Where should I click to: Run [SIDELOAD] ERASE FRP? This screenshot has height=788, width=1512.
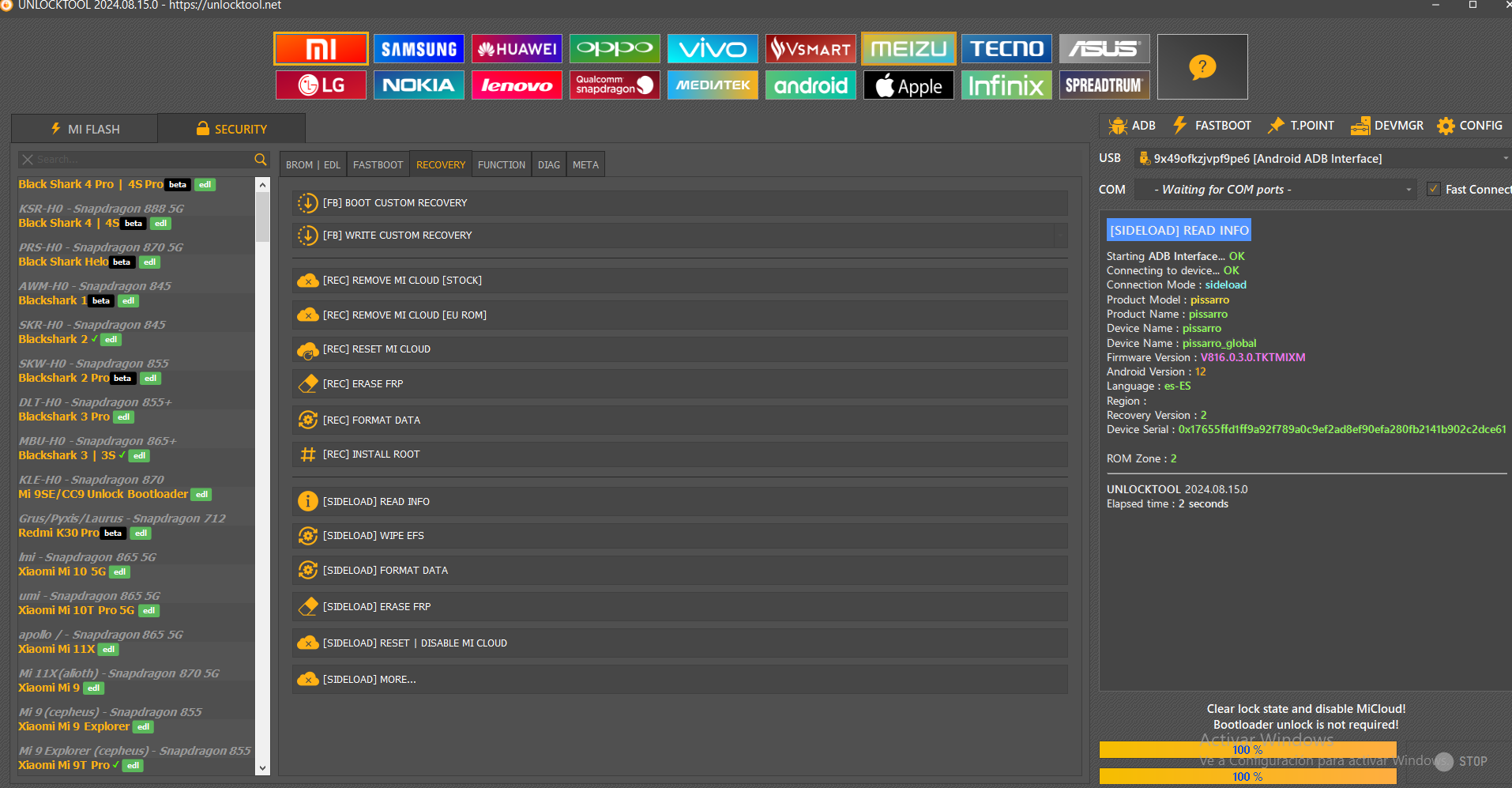point(680,607)
